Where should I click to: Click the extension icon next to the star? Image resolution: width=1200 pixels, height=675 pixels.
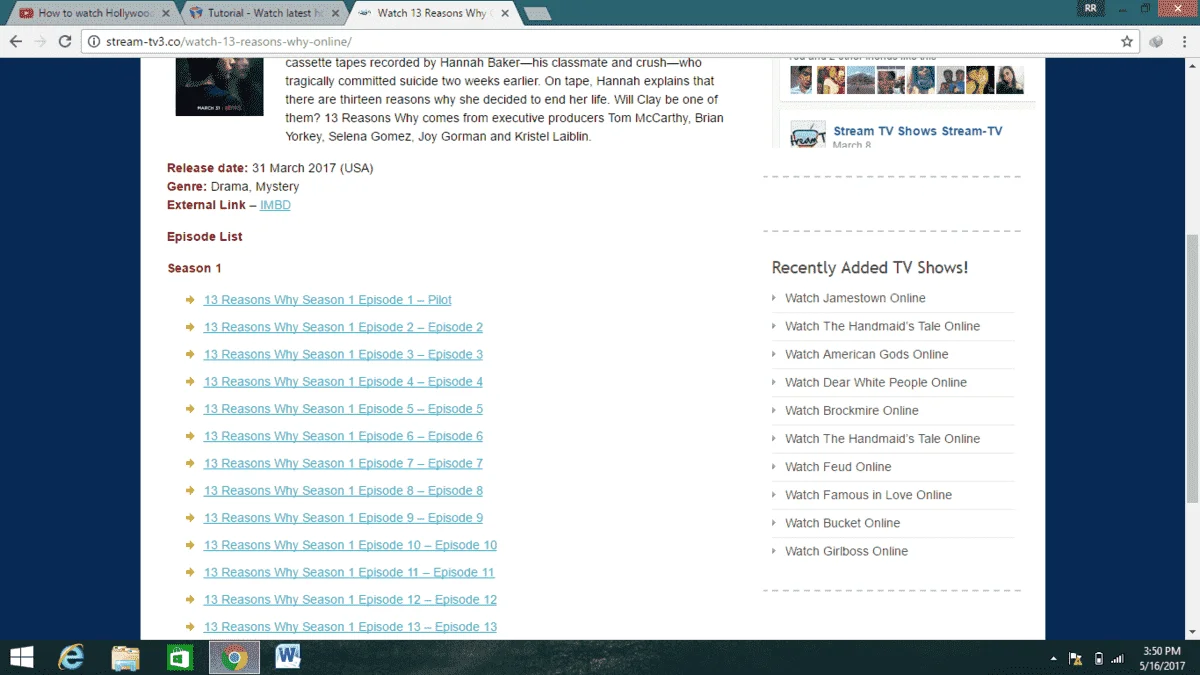1156,42
